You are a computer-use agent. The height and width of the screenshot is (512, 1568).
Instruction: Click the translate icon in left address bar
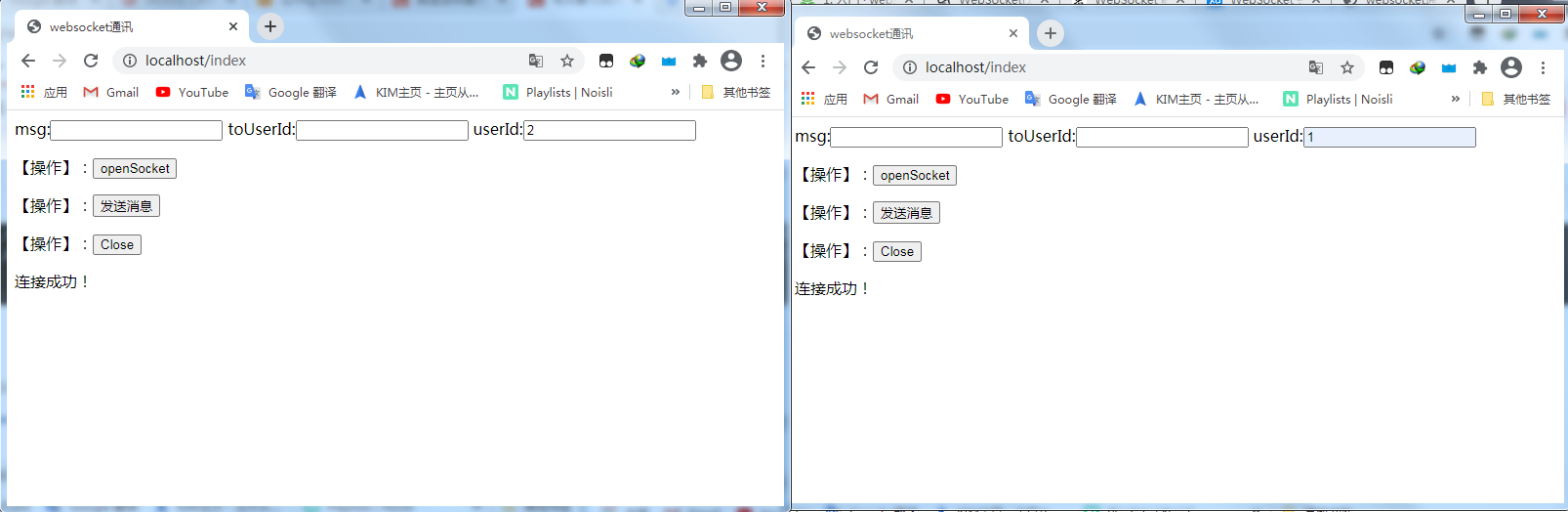[536, 61]
